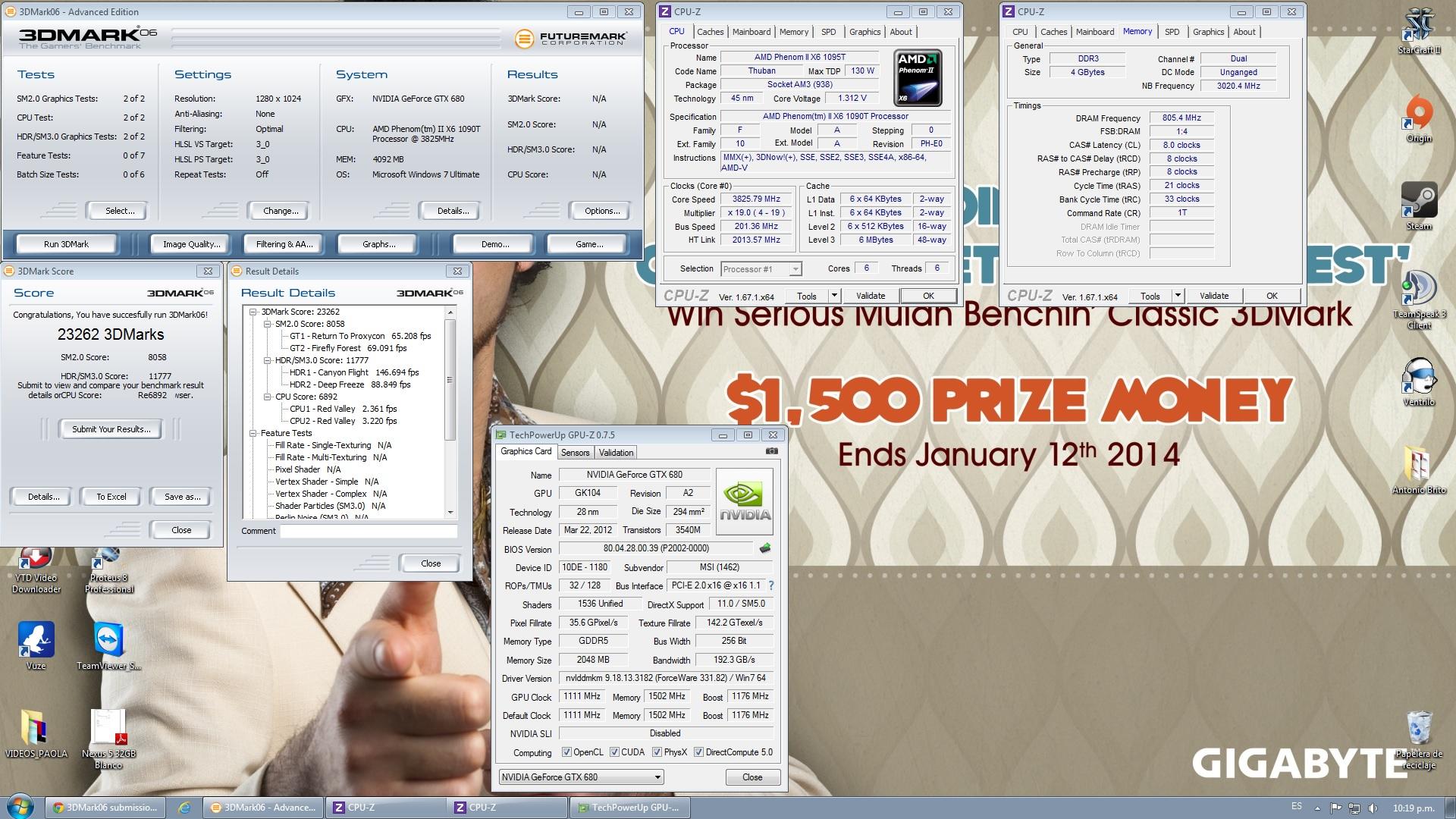The height and width of the screenshot is (819, 1456).
Task: Switch to Sensors tab in GPU-Z
Action: coord(575,453)
